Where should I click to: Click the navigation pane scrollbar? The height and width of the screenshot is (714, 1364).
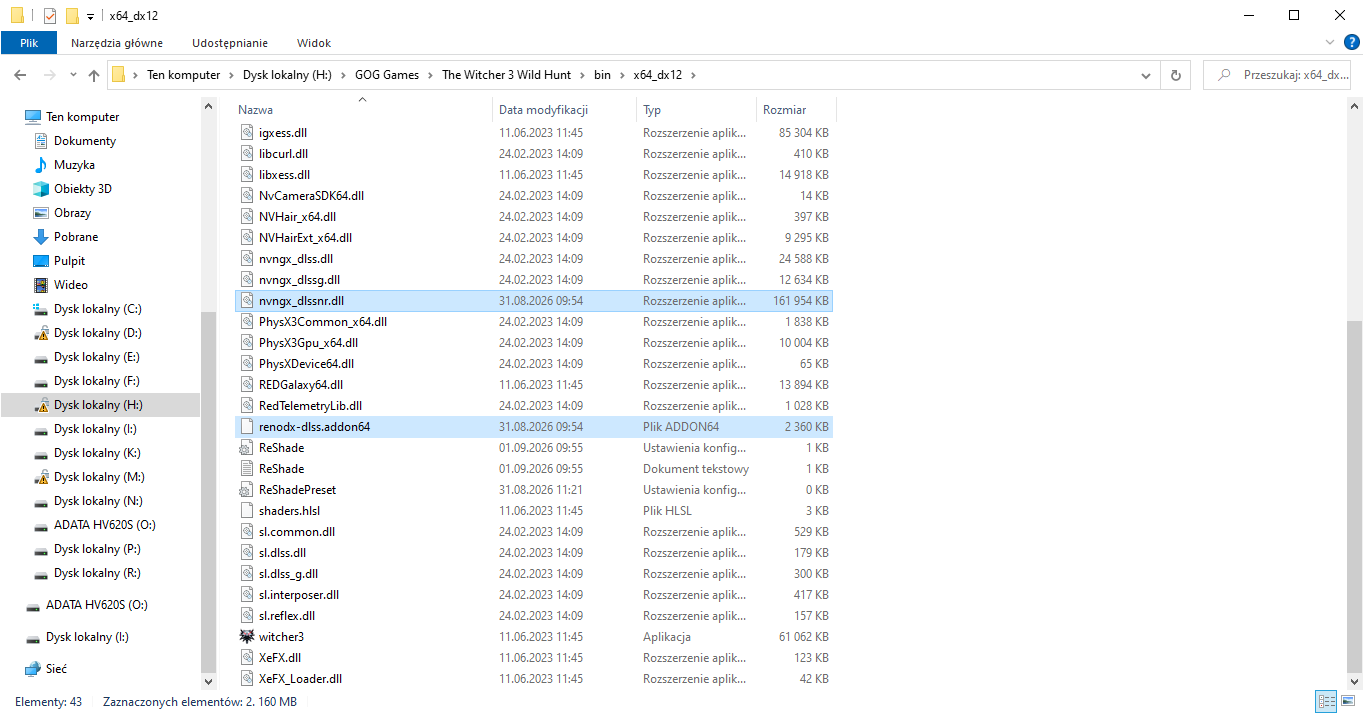[x=208, y=490]
